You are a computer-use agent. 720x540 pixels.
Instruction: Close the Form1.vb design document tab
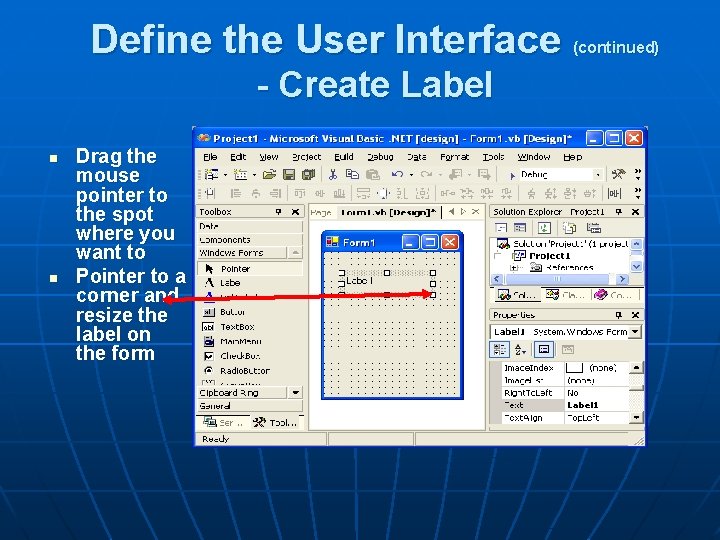click(x=476, y=212)
